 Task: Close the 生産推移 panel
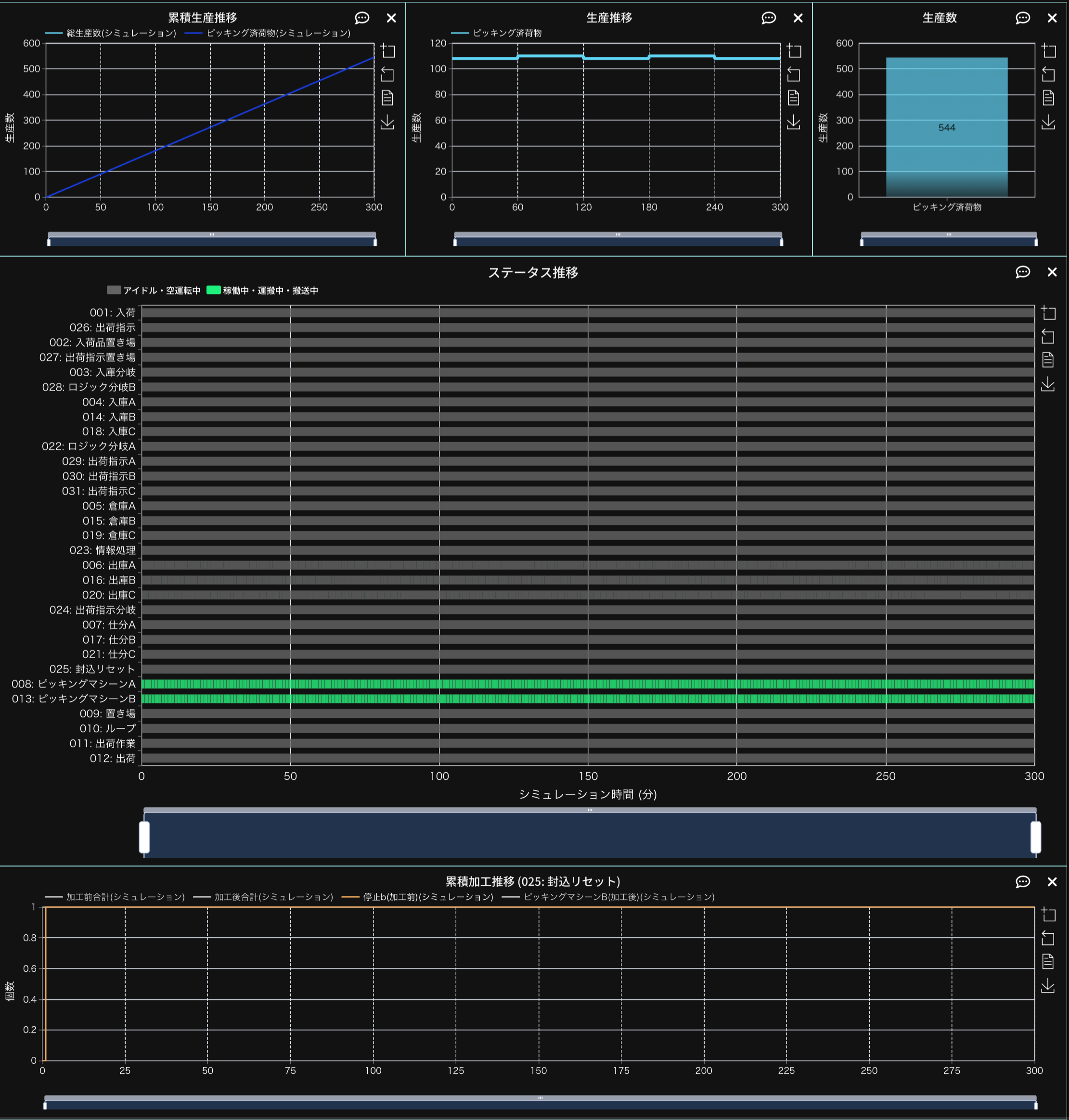click(x=798, y=18)
